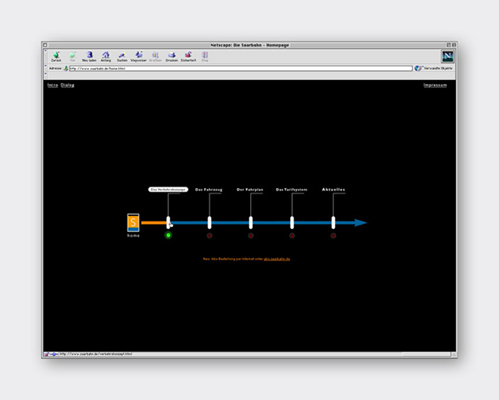Viewport: 499px width, 400px height.
Task: Toggle the green signal light below first stop
Action: click(x=168, y=235)
